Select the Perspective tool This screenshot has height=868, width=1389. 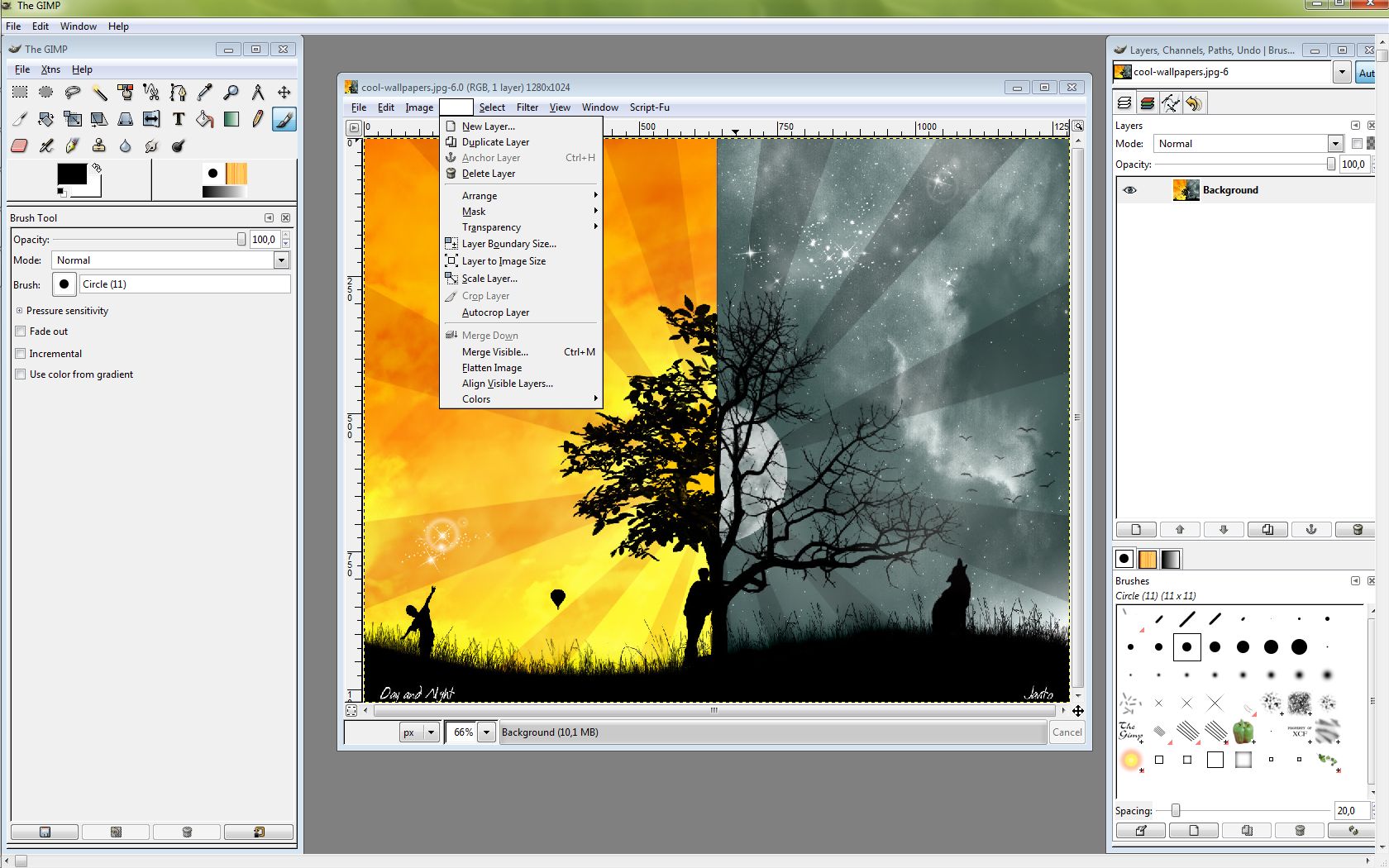126,119
